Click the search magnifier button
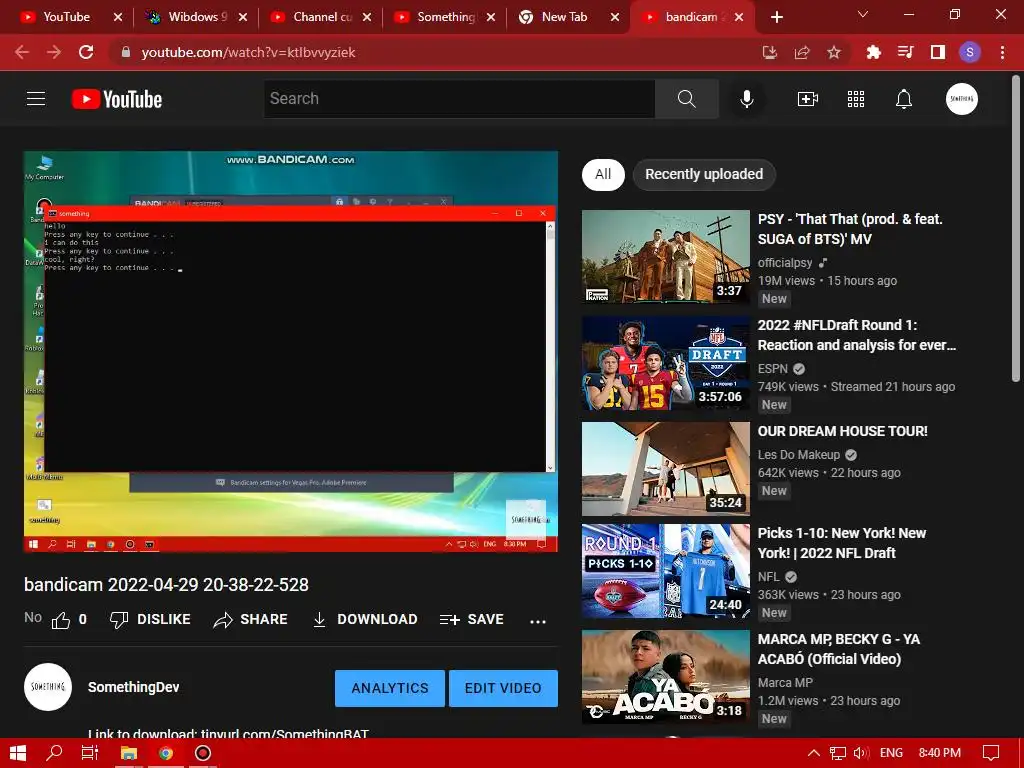The height and width of the screenshot is (768, 1024). [x=686, y=99]
